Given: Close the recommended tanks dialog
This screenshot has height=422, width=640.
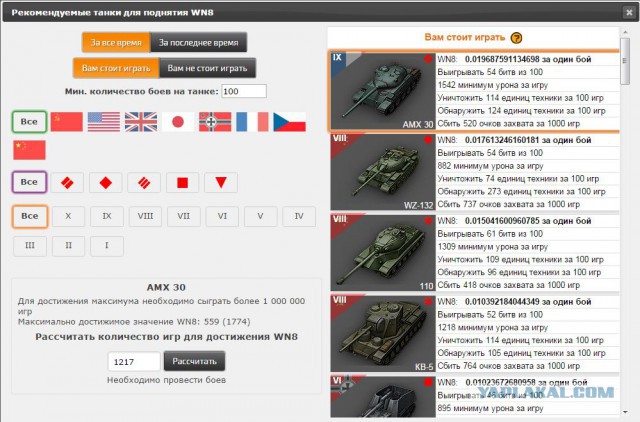Looking at the screenshot, I should click(x=629, y=13).
